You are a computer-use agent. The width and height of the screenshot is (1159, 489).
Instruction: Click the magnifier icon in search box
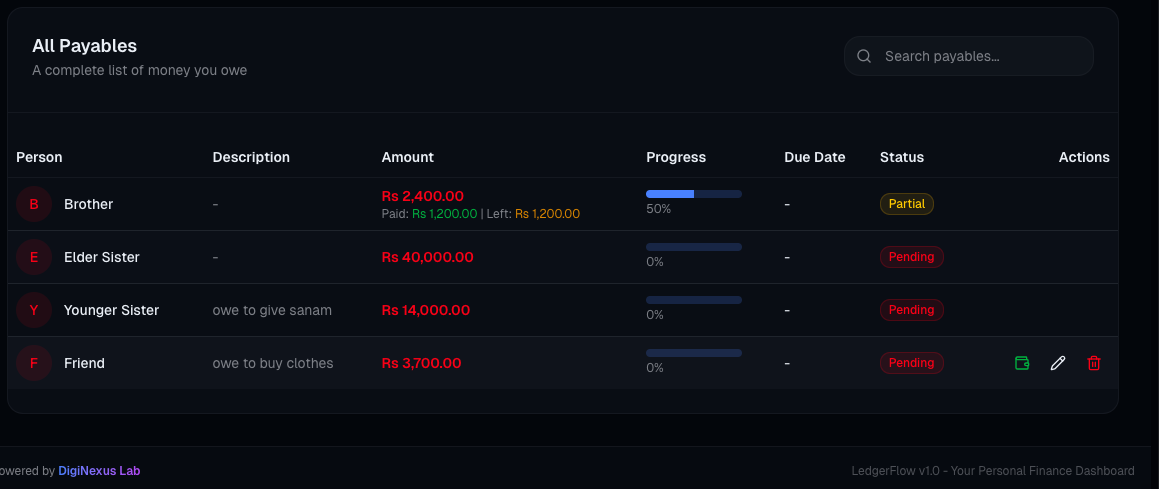click(x=864, y=56)
